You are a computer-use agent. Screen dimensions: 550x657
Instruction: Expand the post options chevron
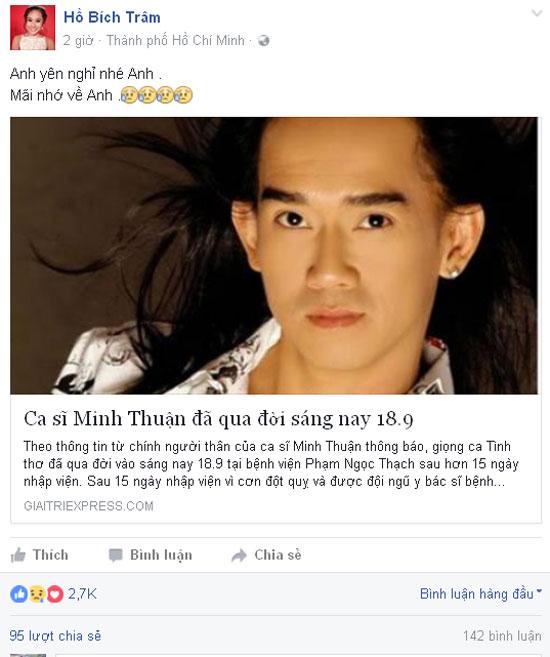[537, 13]
